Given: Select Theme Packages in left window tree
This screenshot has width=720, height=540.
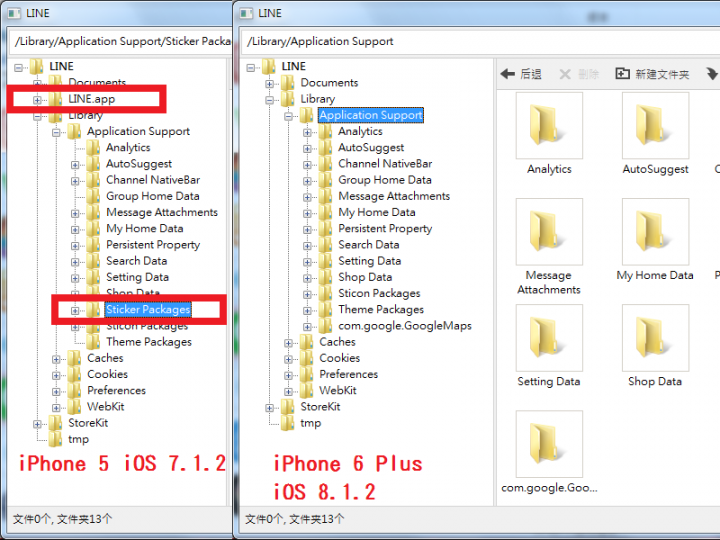Looking at the screenshot, I should point(149,342).
